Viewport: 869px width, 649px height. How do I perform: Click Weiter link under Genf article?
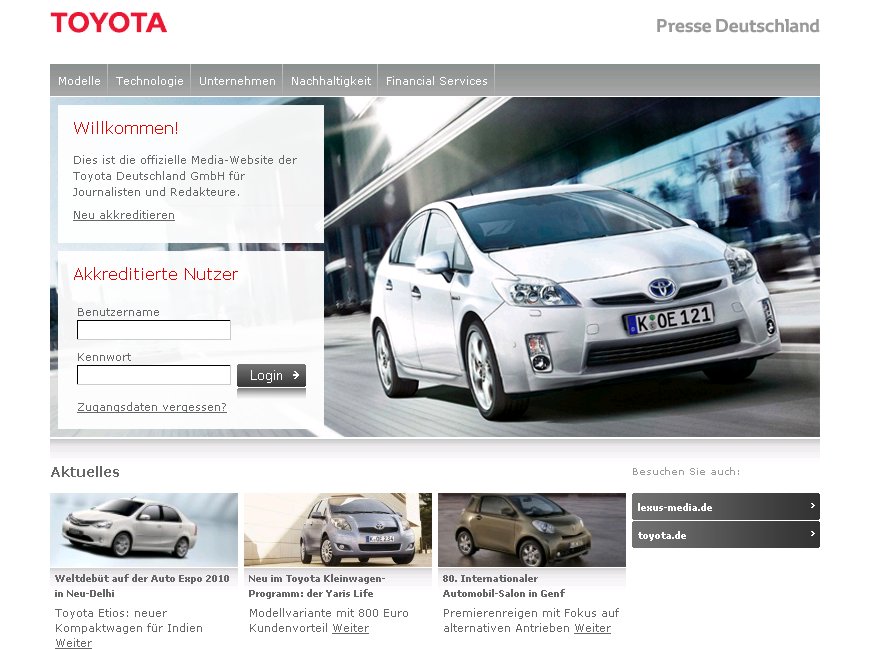point(592,628)
